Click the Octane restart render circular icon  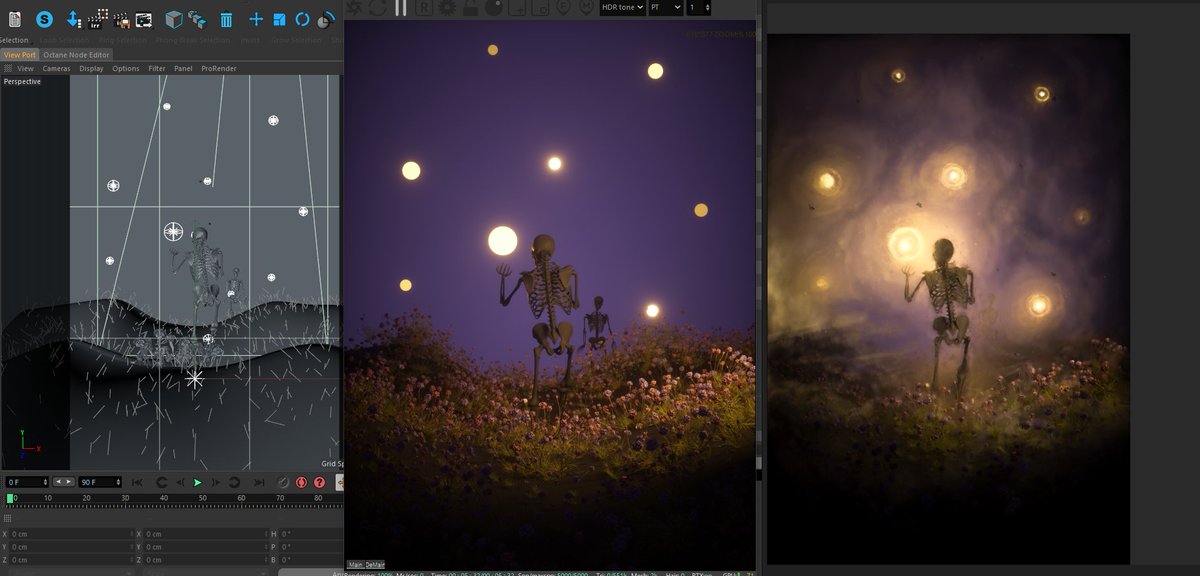[378, 7]
